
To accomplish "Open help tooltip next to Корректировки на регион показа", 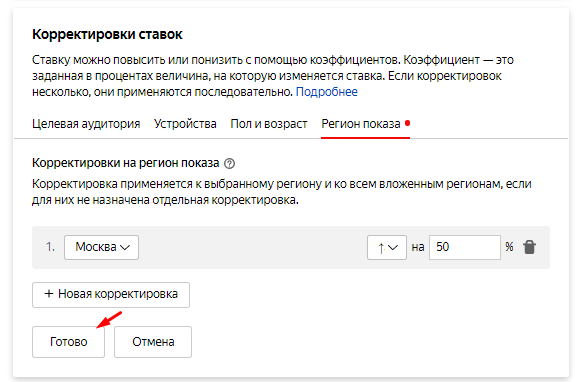I will click(229, 163).
